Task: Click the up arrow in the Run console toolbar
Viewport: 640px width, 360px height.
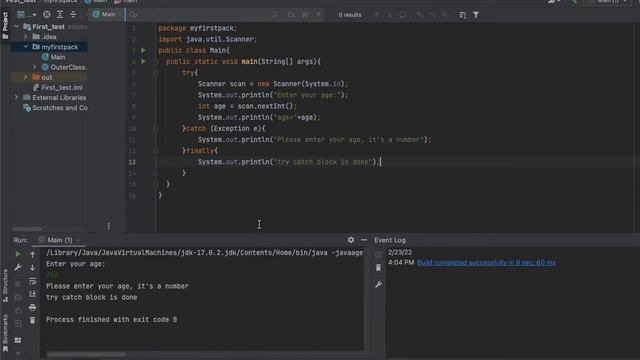Action: tap(33, 254)
